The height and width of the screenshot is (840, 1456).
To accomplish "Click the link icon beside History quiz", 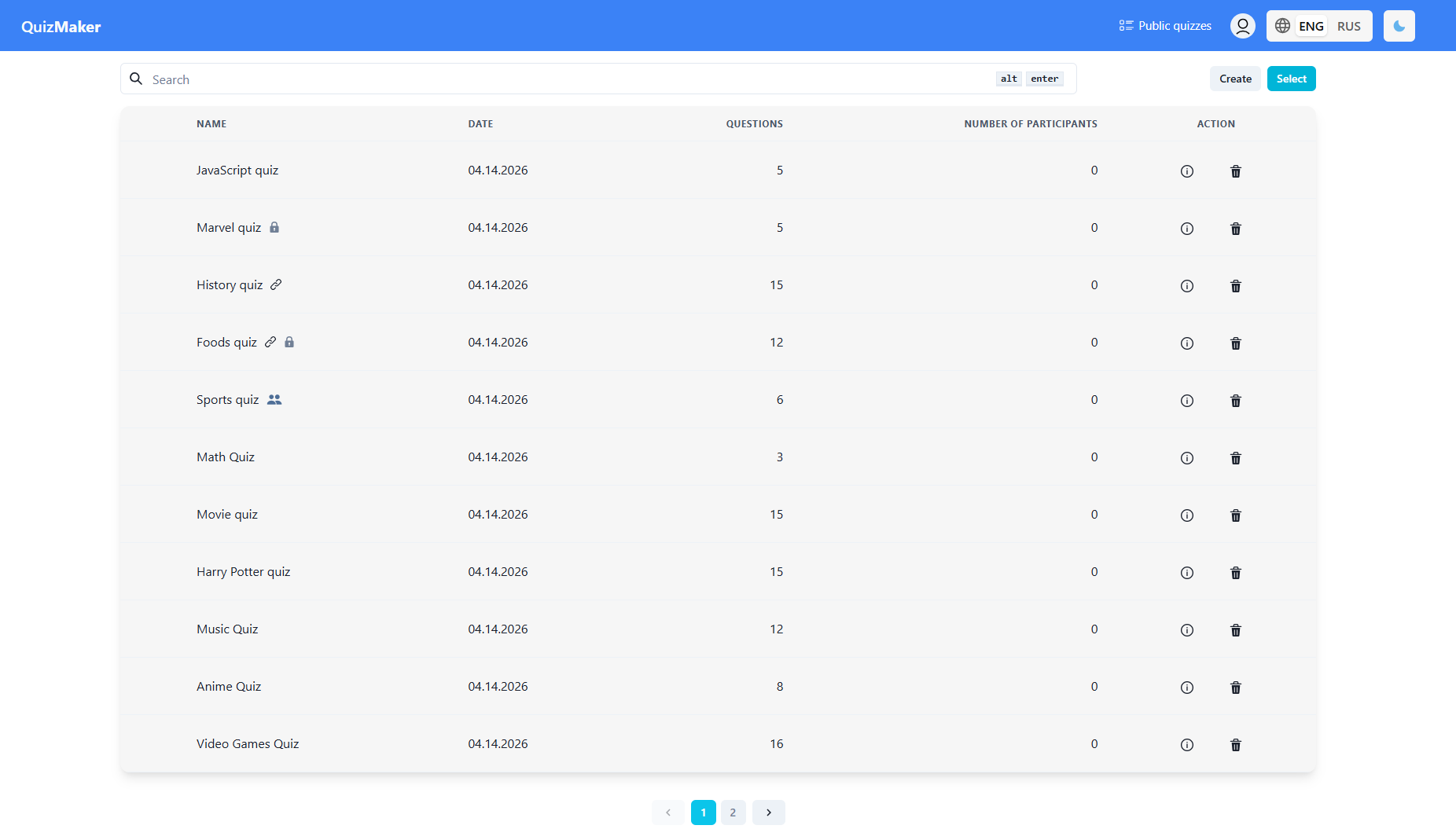I will pyautogui.click(x=276, y=284).
